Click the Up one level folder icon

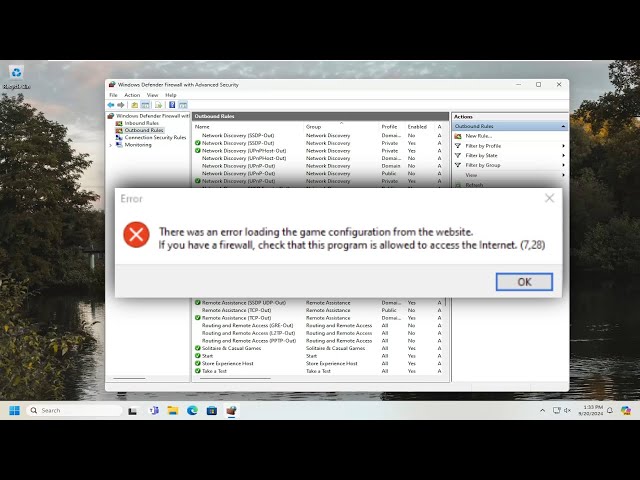134,105
